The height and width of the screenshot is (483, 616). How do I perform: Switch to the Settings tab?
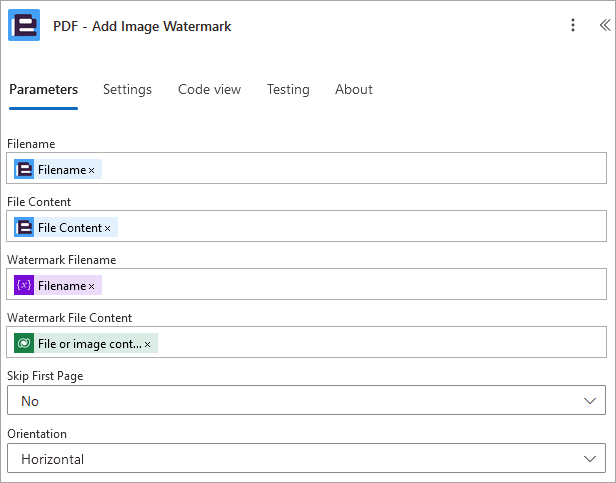127,90
